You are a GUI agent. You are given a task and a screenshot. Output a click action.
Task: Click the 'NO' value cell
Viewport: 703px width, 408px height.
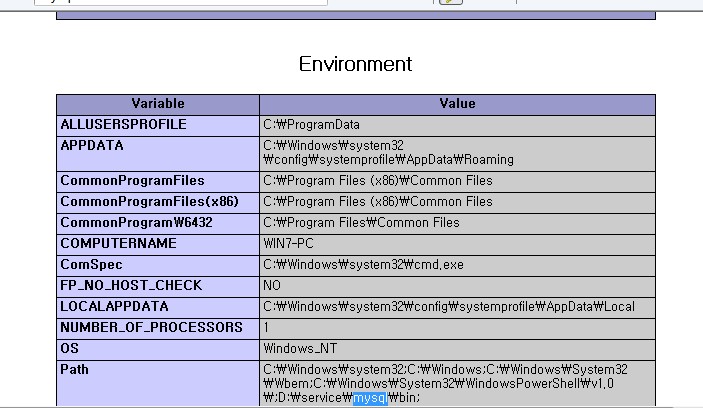(x=272, y=286)
